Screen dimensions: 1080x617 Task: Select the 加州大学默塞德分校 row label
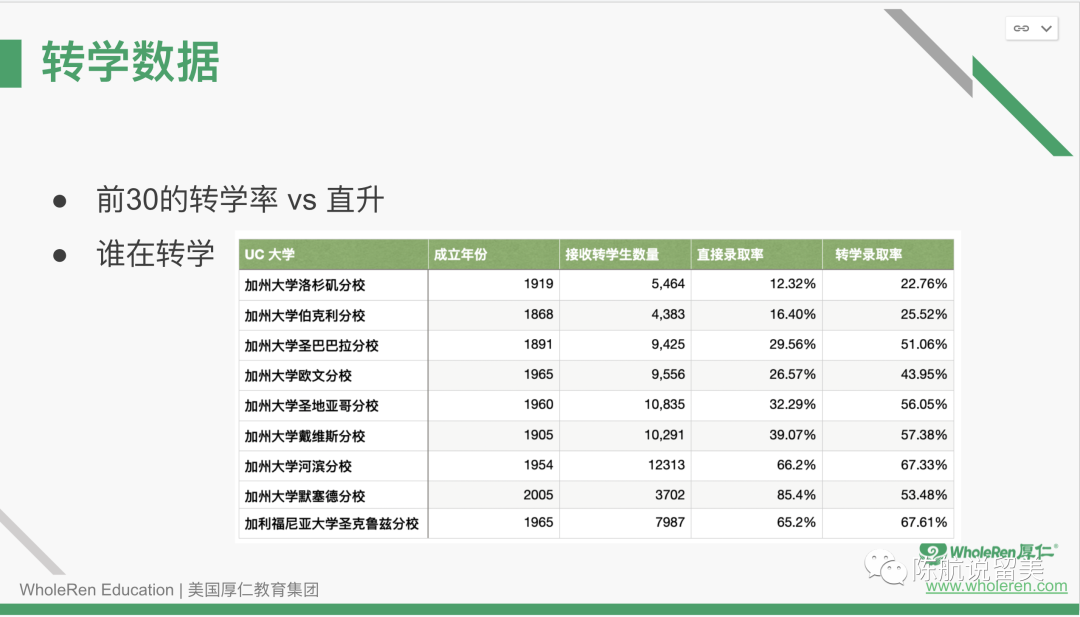pos(305,496)
